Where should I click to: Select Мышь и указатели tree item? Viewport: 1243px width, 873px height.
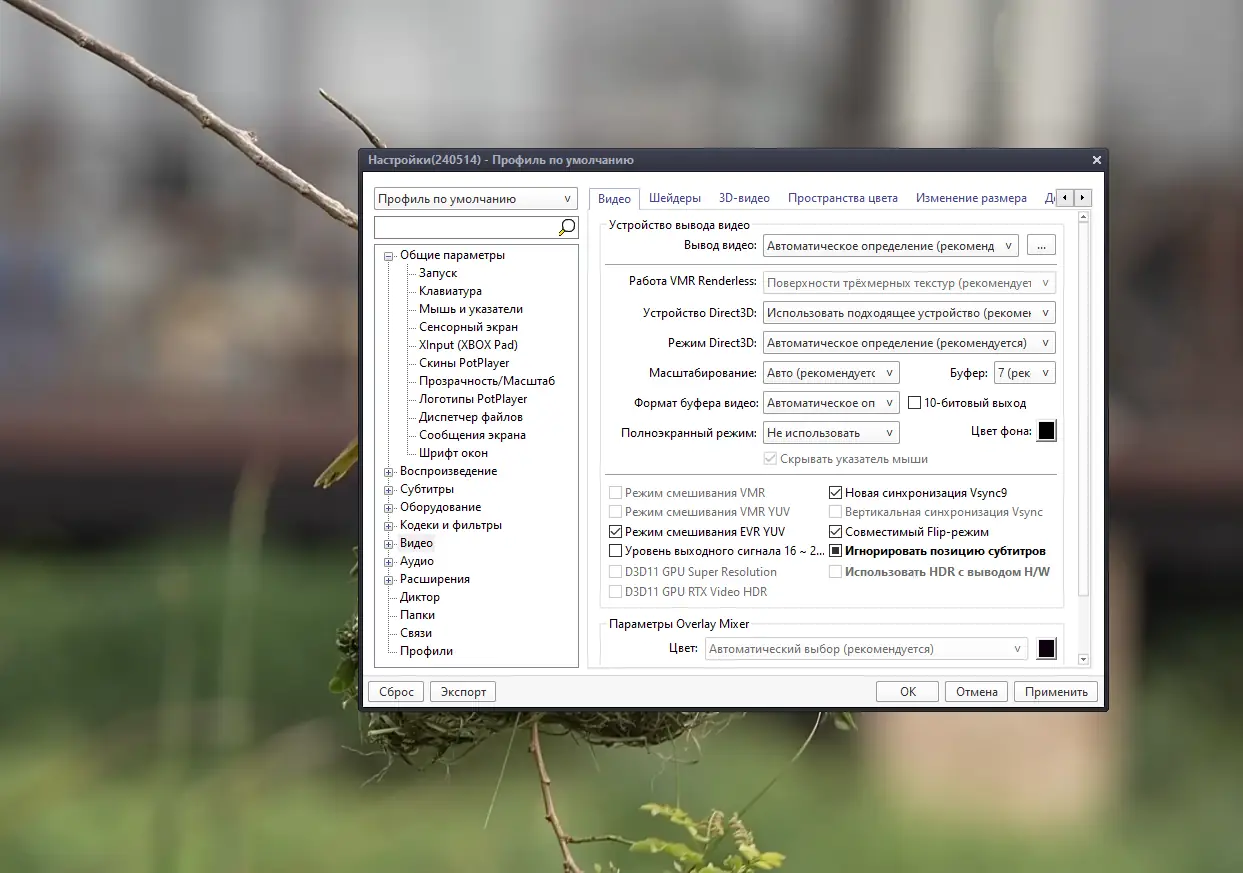[x=471, y=309]
